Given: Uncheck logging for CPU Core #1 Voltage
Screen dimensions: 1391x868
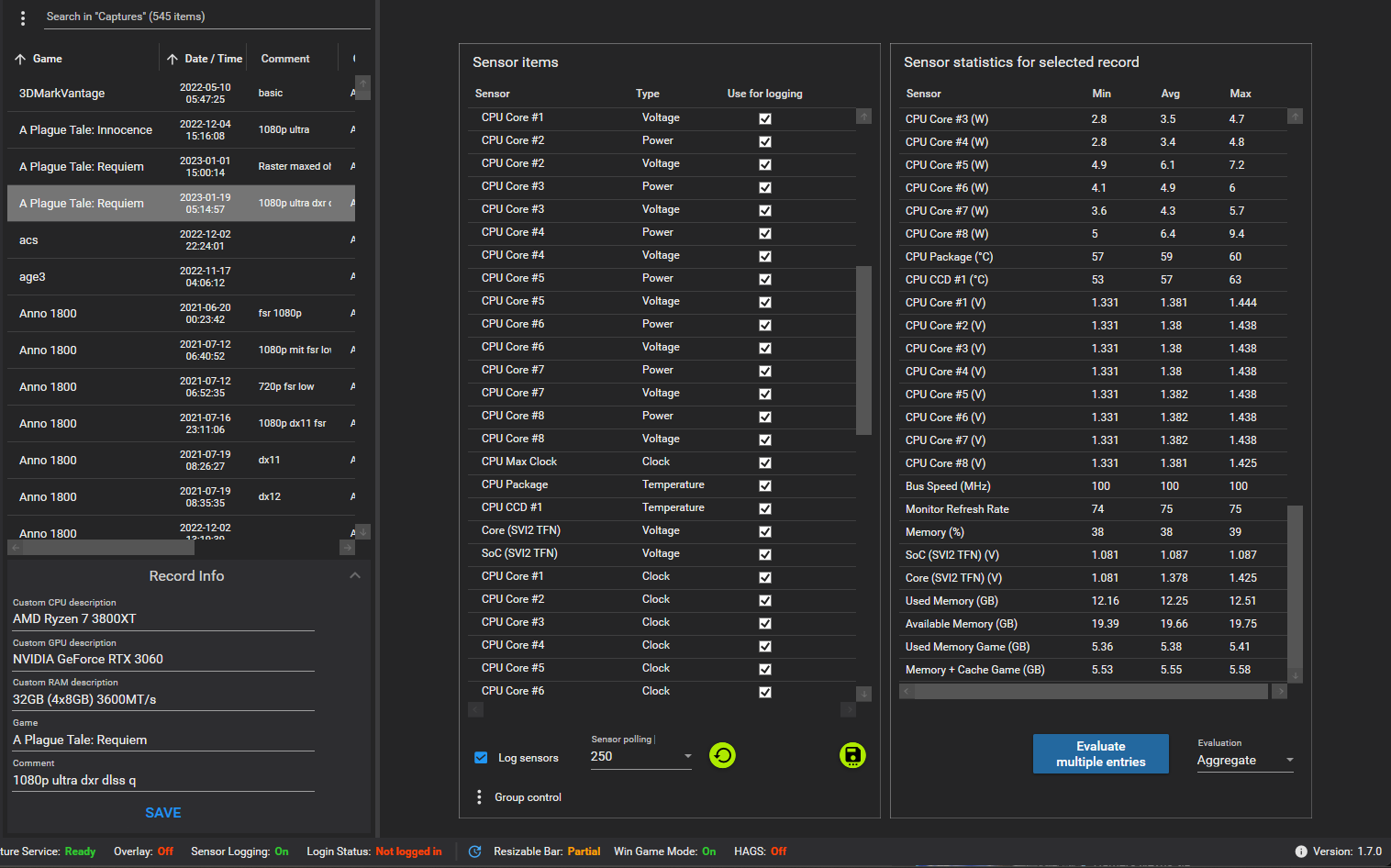Looking at the screenshot, I should [x=765, y=118].
